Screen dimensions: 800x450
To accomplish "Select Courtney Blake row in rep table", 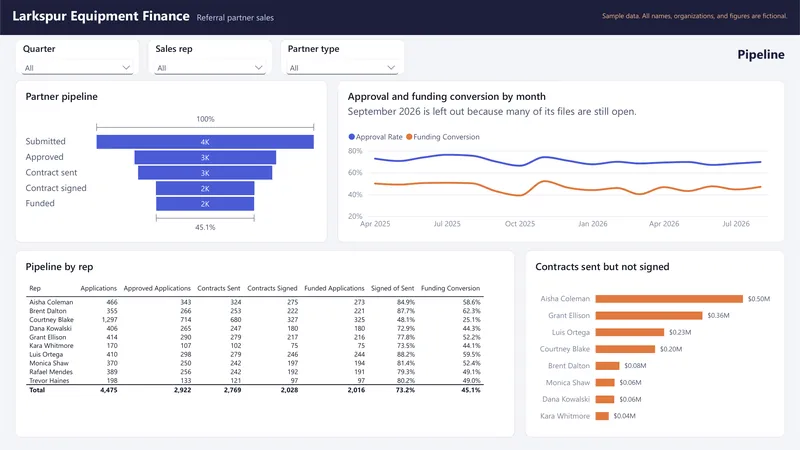I will (255, 319).
